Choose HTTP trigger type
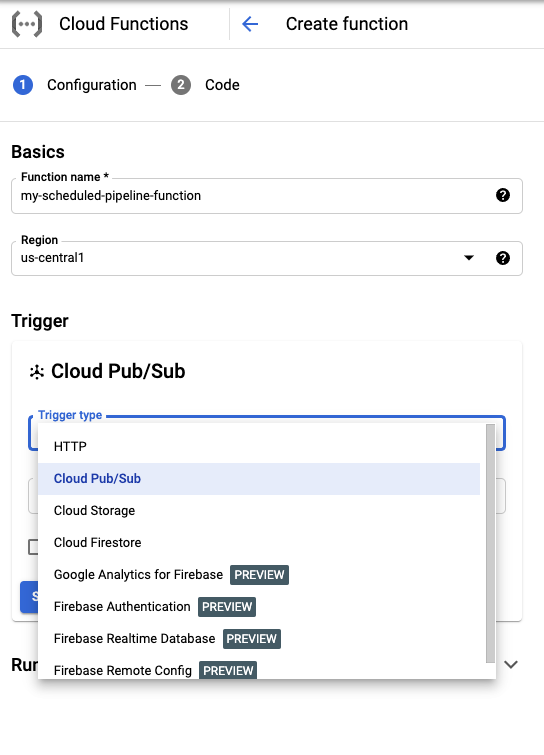Image resolution: width=544 pixels, height=755 pixels. (x=259, y=447)
